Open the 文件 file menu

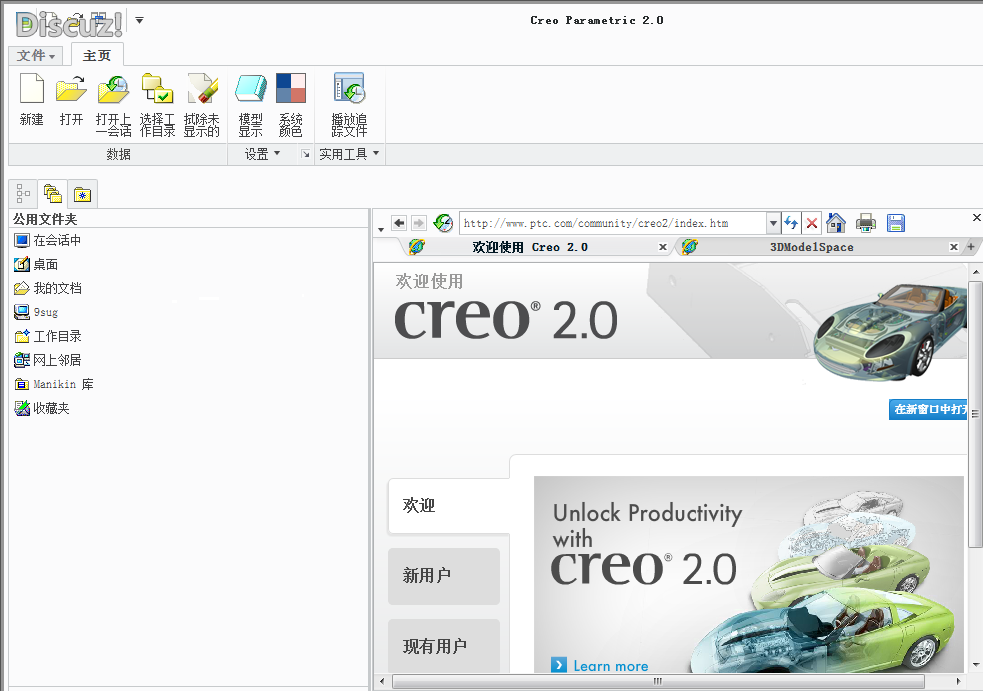coord(36,56)
